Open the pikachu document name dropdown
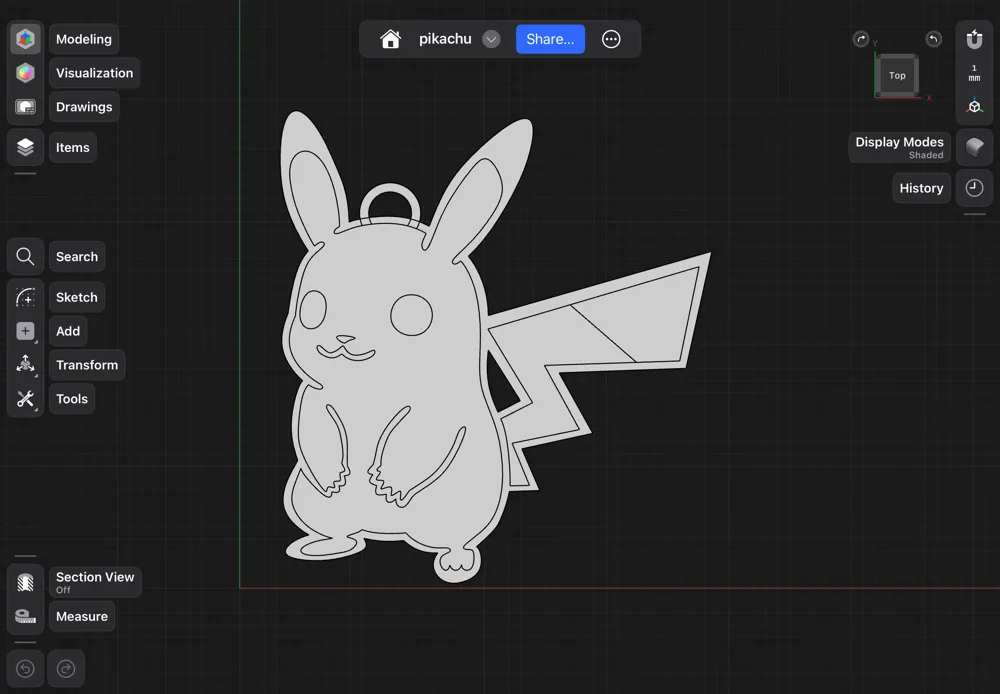 pyautogui.click(x=490, y=39)
